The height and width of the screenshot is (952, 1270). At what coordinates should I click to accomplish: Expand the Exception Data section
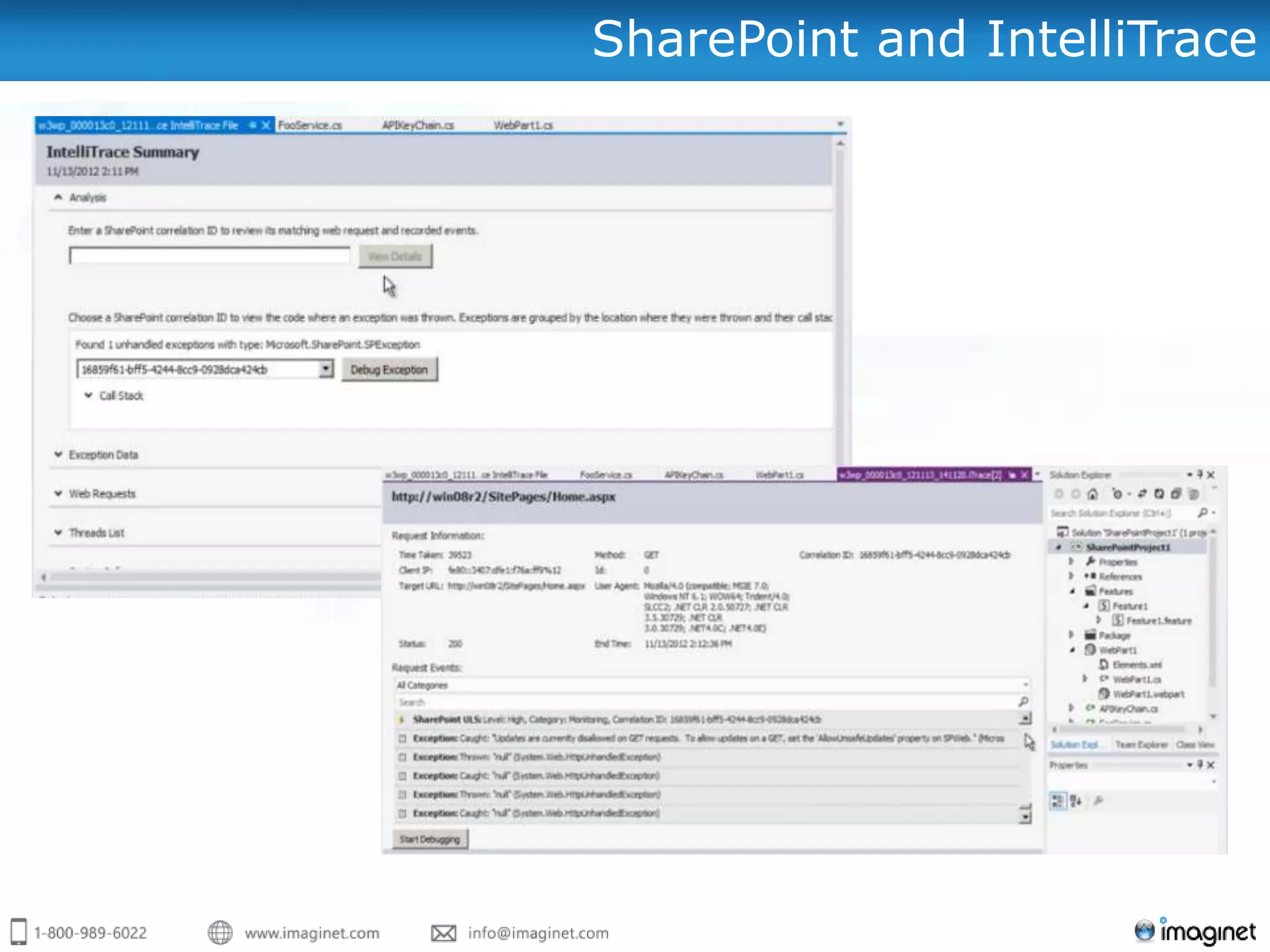(x=58, y=454)
